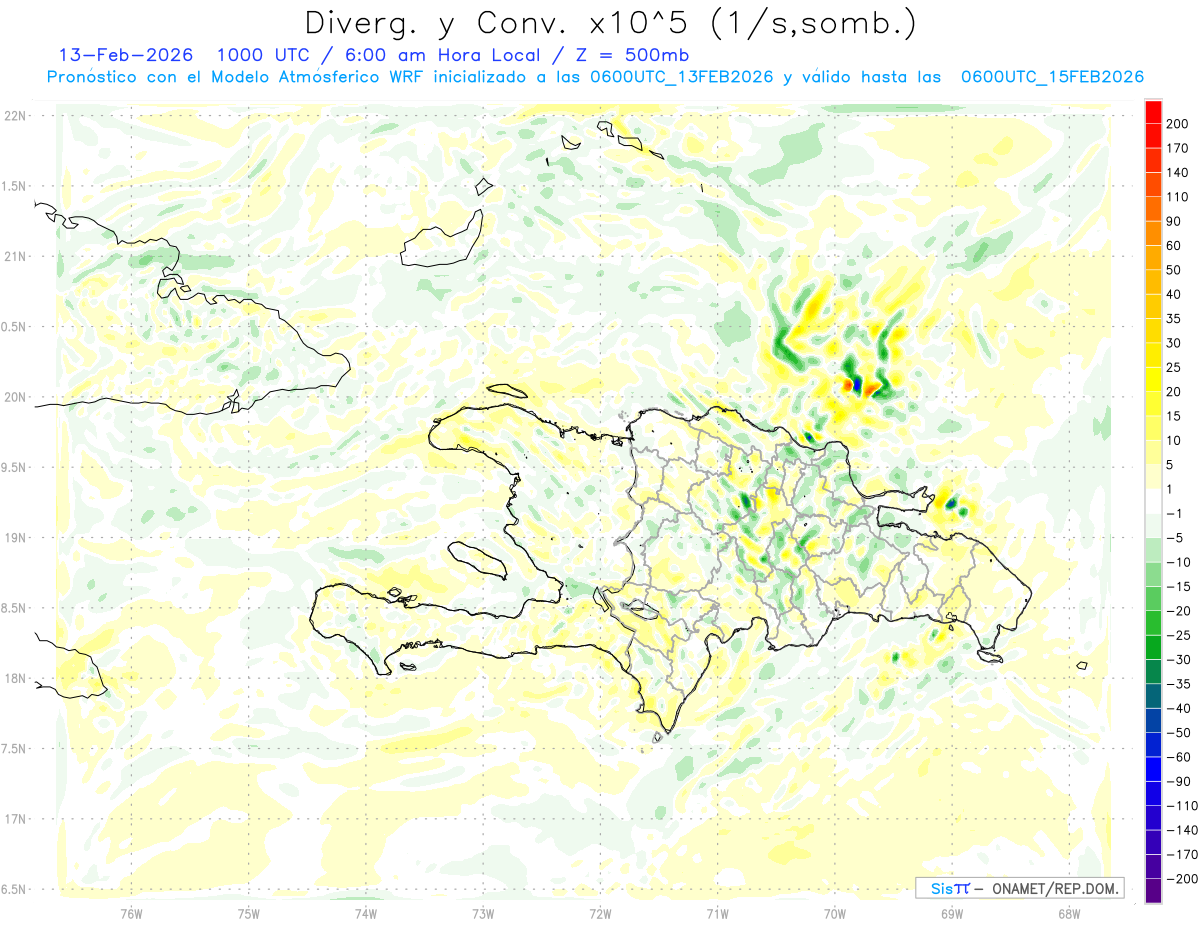This screenshot has width=1200, height=927.
Task: Click the '19N' latitude label
Action: [15, 538]
